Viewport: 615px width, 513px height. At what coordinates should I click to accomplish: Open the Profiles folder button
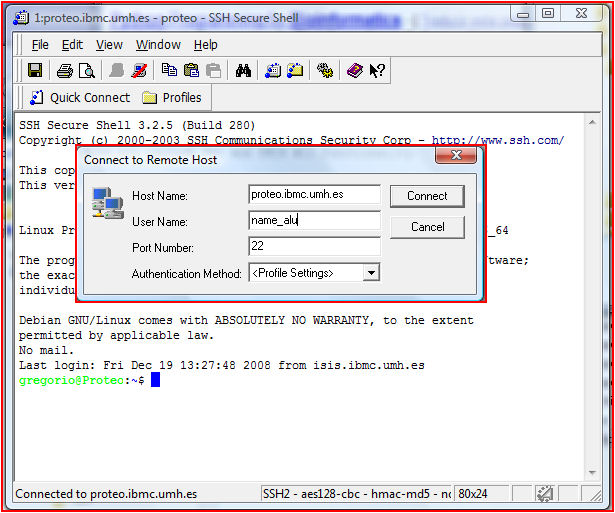click(x=172, y=98)
